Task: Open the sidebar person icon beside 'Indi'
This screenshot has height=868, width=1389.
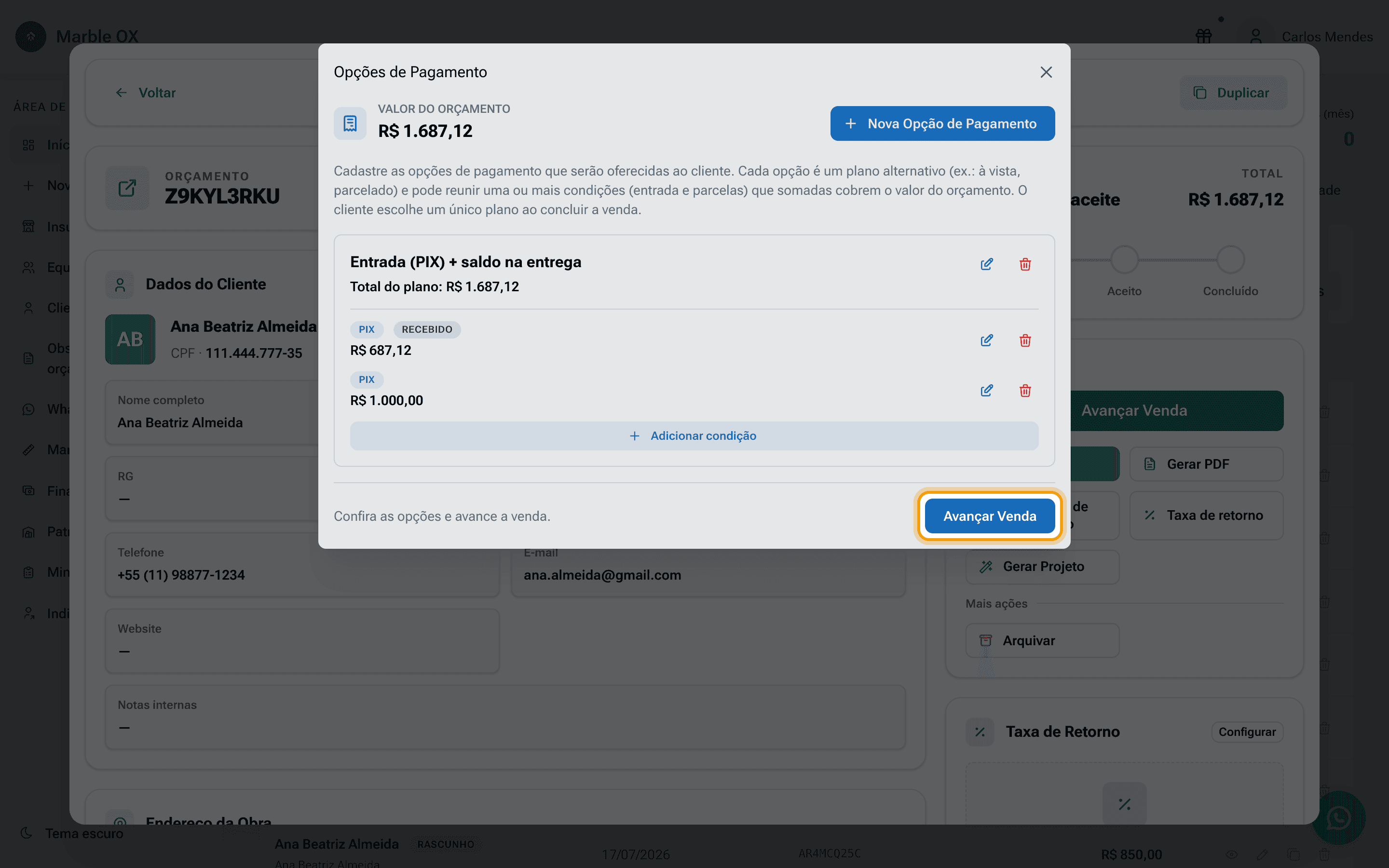Action: point(29,614)
